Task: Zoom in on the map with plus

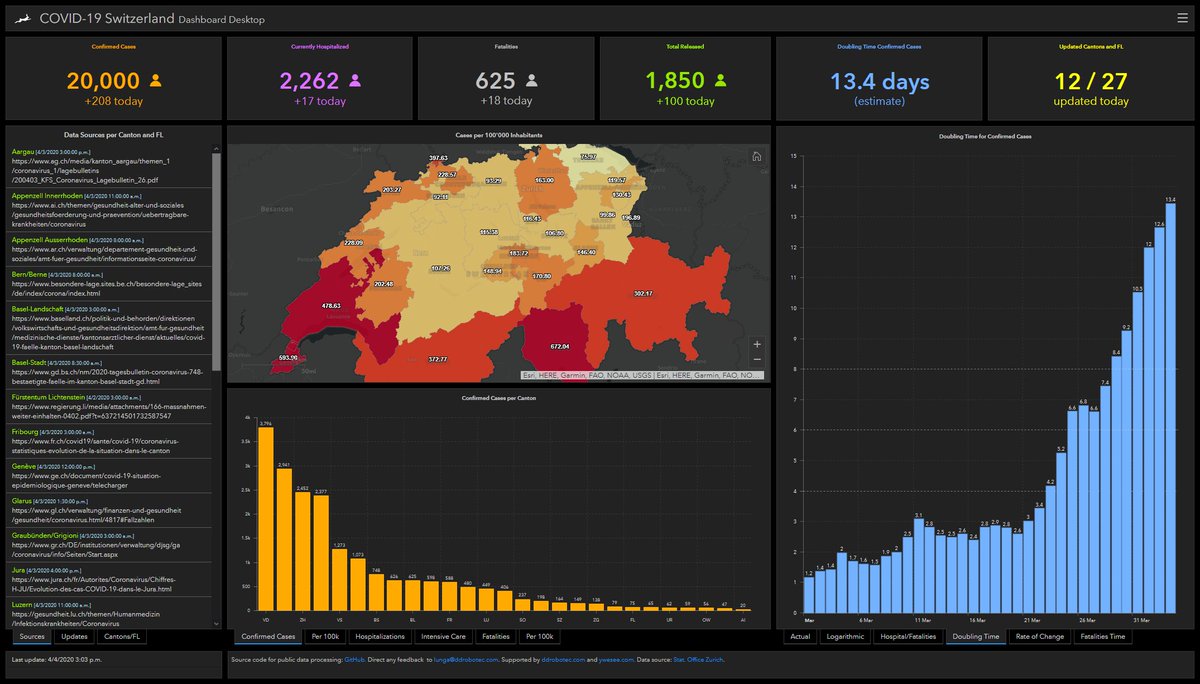Action: point(757,343)
